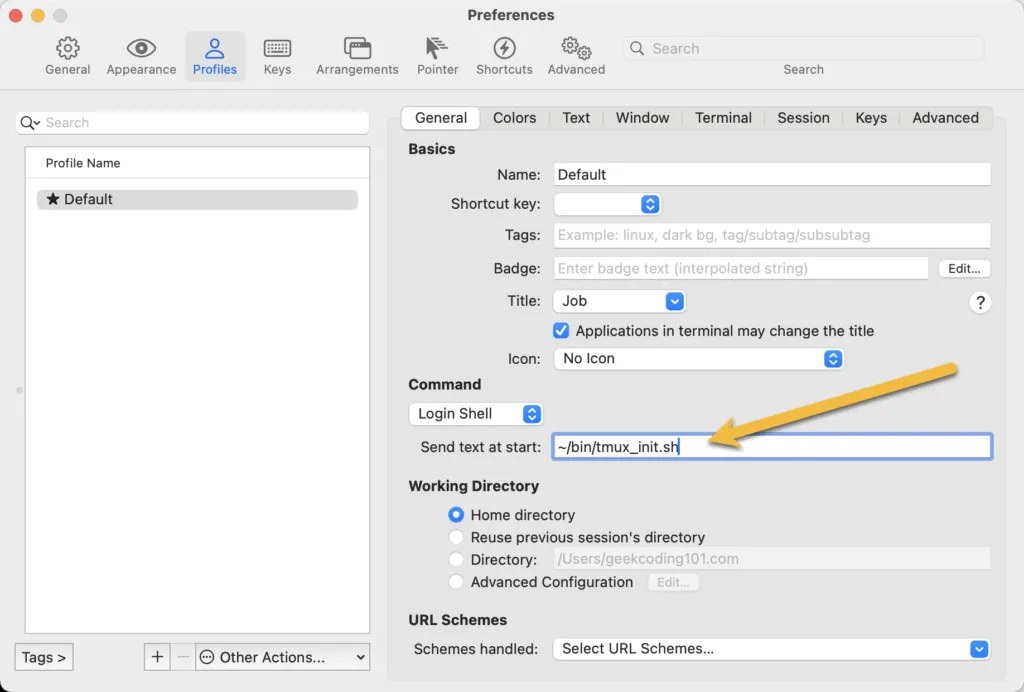Image resolution: width=1024 pixels, height=692 pixels.
Task: Click the Tags > button
Action: tap(44, 657)
